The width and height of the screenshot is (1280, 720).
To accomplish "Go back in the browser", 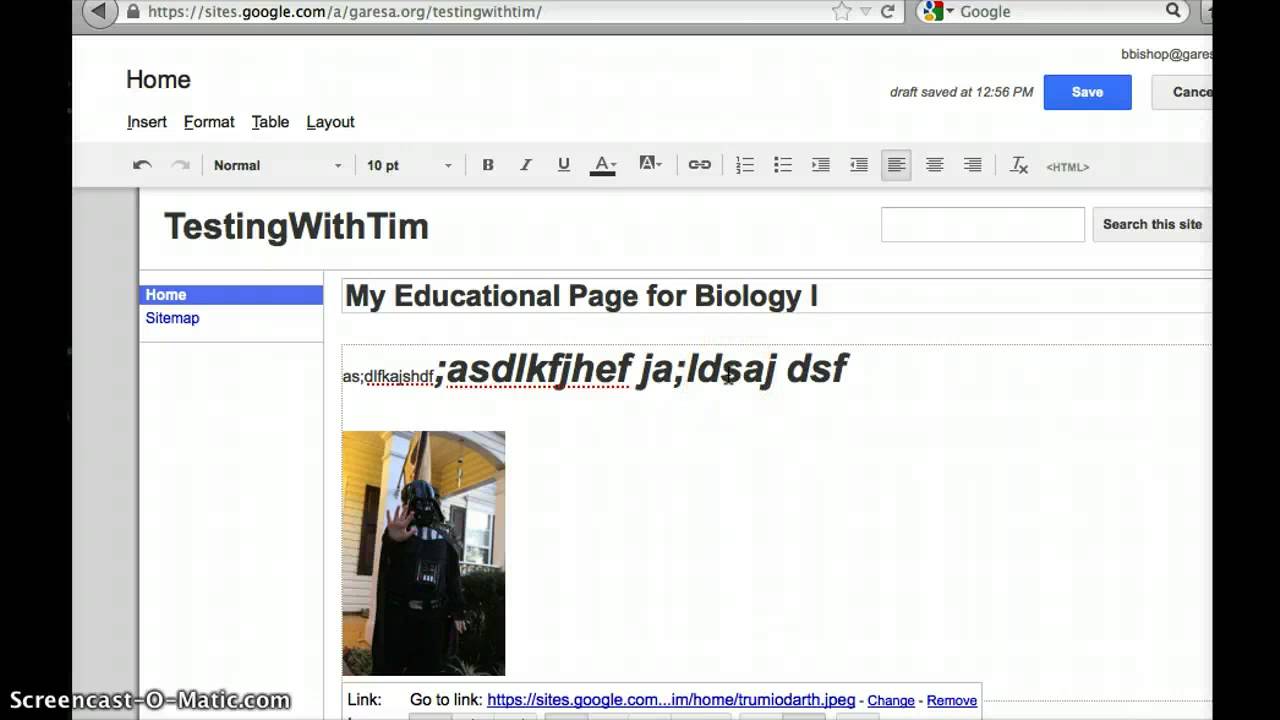I will click(x=98, y=12).
